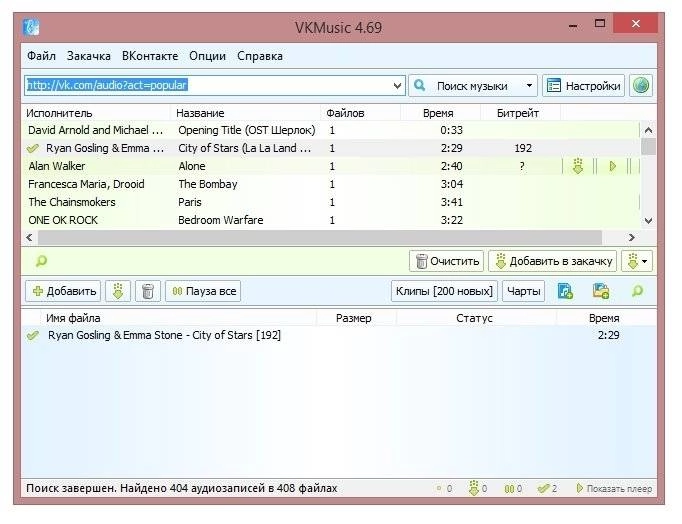The height and width of the screenshot is (524, 682).
Task: Open the Файл menu
Action: coord(41,56)
